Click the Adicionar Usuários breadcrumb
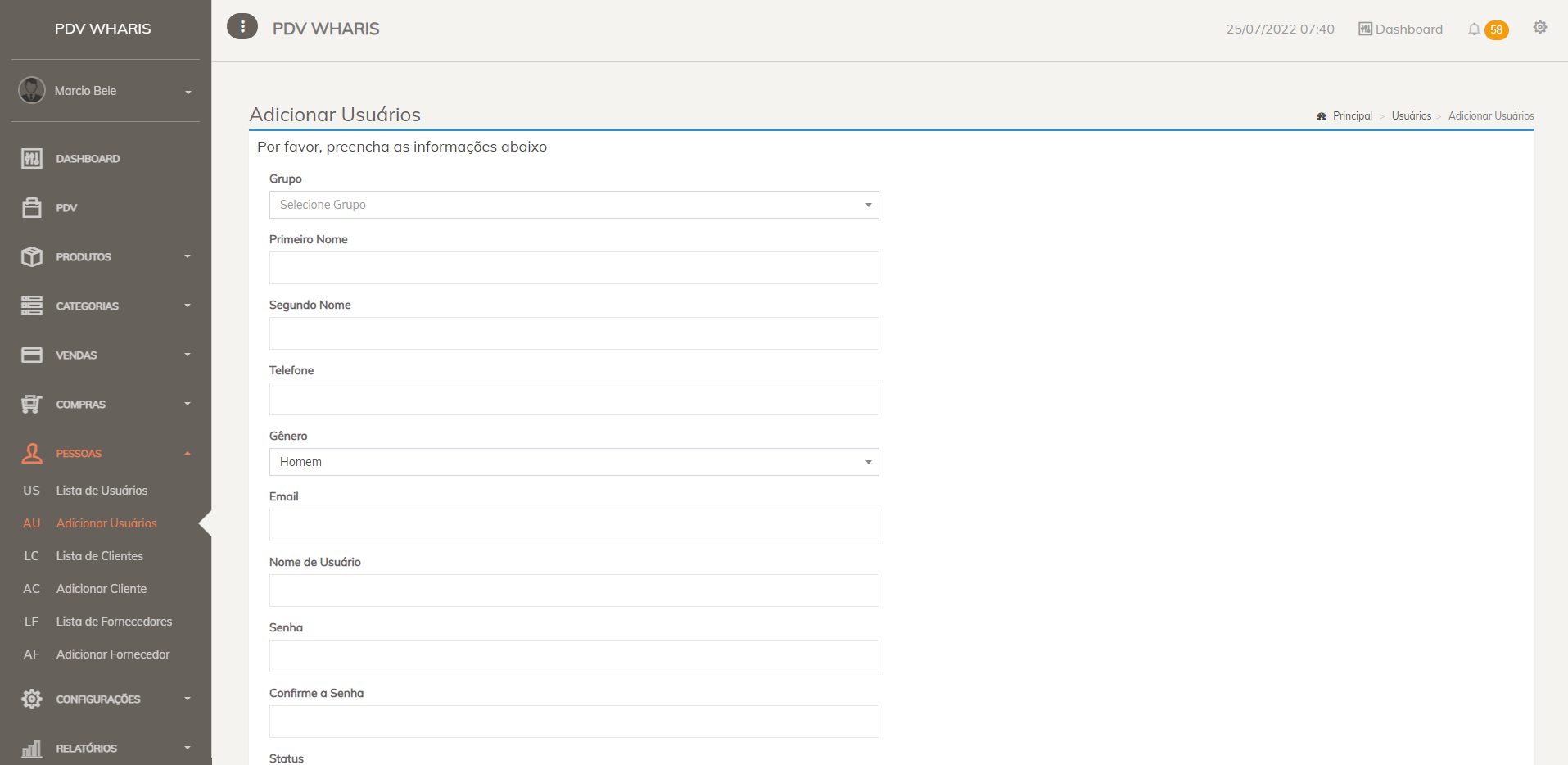Screen dimensions: 1568x765 click(1491, 116)
